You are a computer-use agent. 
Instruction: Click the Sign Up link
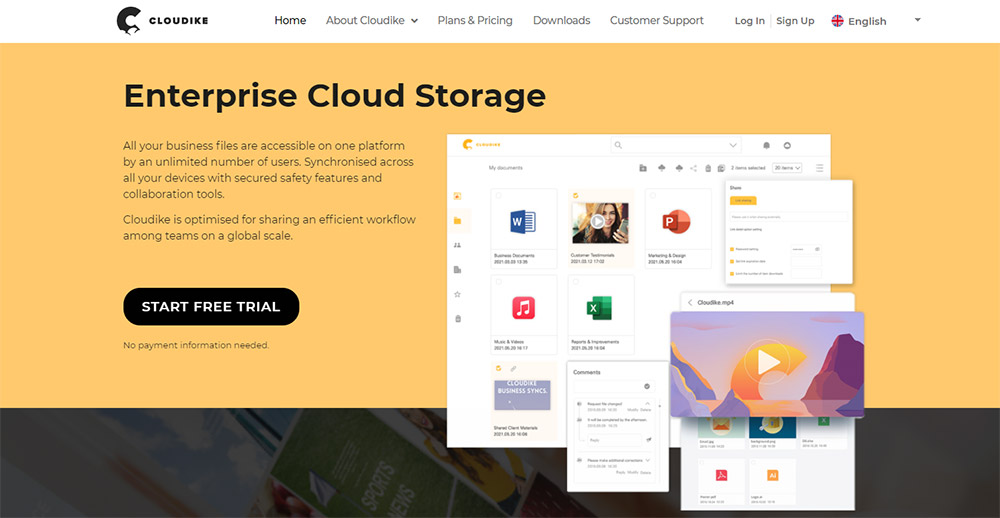coord(795,21)
